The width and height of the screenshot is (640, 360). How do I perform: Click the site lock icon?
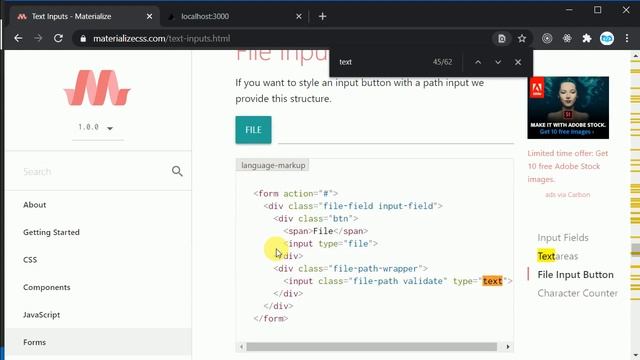click(83, 39)
